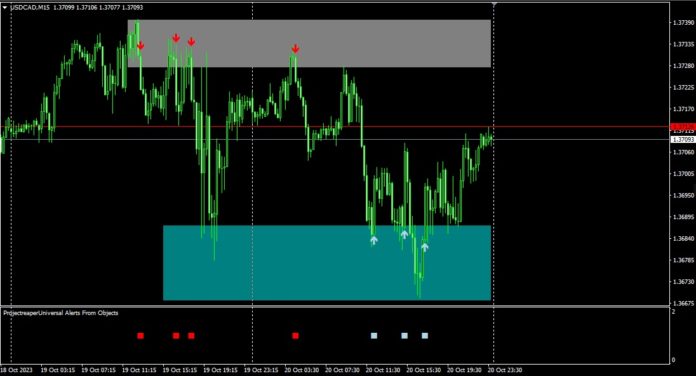The height and width of the screenshot is (376, 696).
Task: Click the 20 Oct 11:30 time label
Action: coord(383,370)
